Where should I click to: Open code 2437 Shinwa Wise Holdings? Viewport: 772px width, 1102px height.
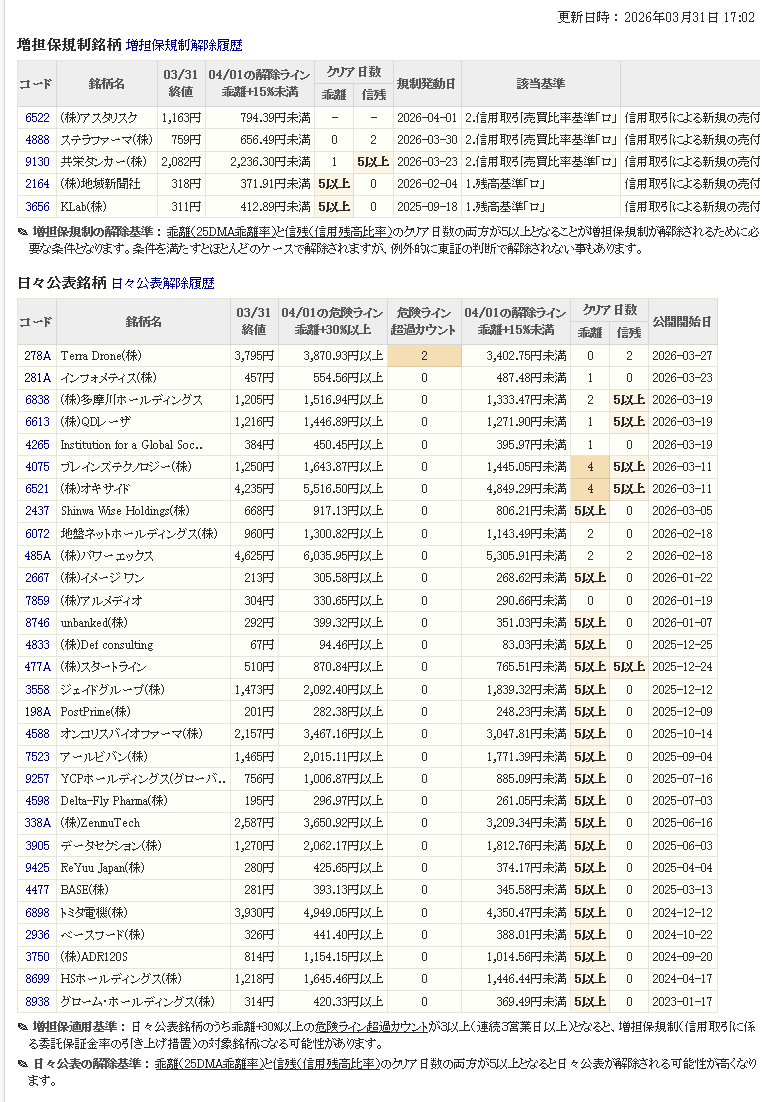pos(37,511)
